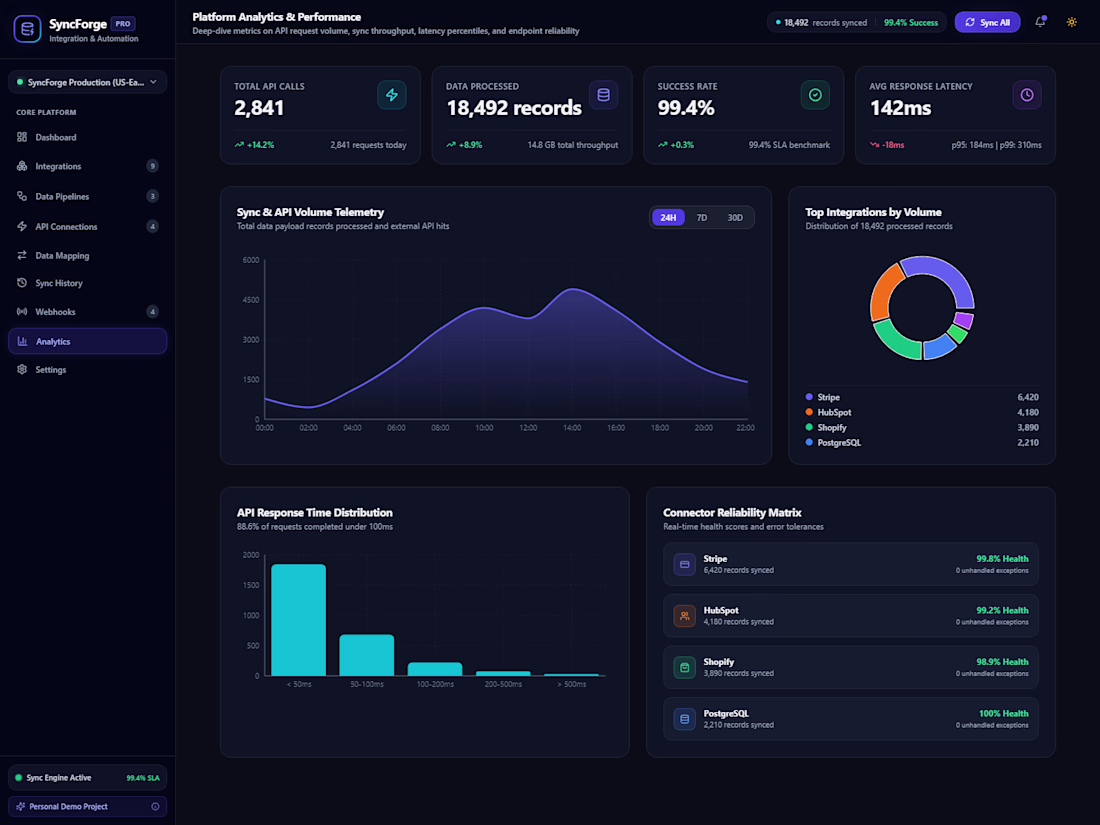Click the Integrations sidebar icon

tap(22, 166)
